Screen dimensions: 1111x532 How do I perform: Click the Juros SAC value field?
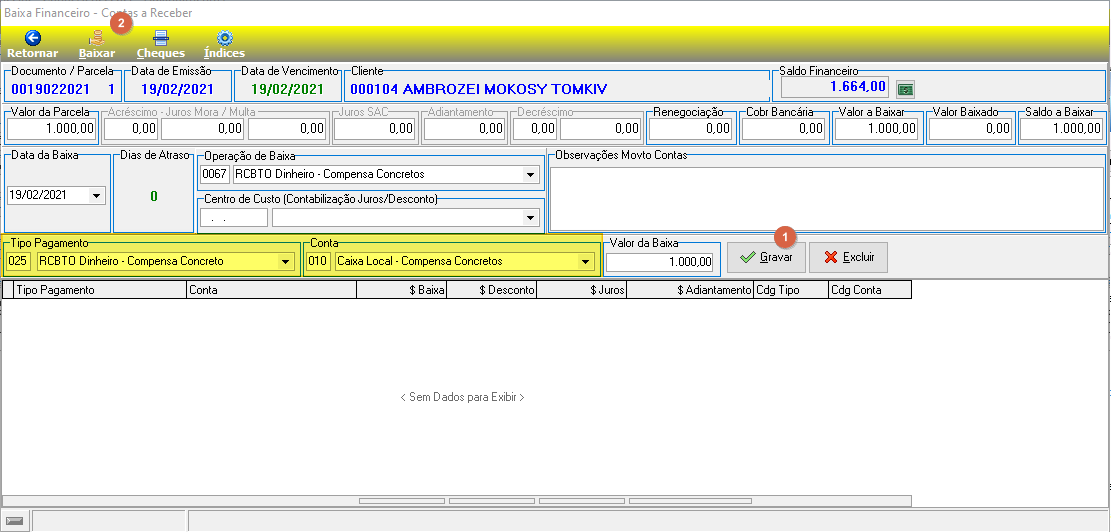[x=375, y=129]
